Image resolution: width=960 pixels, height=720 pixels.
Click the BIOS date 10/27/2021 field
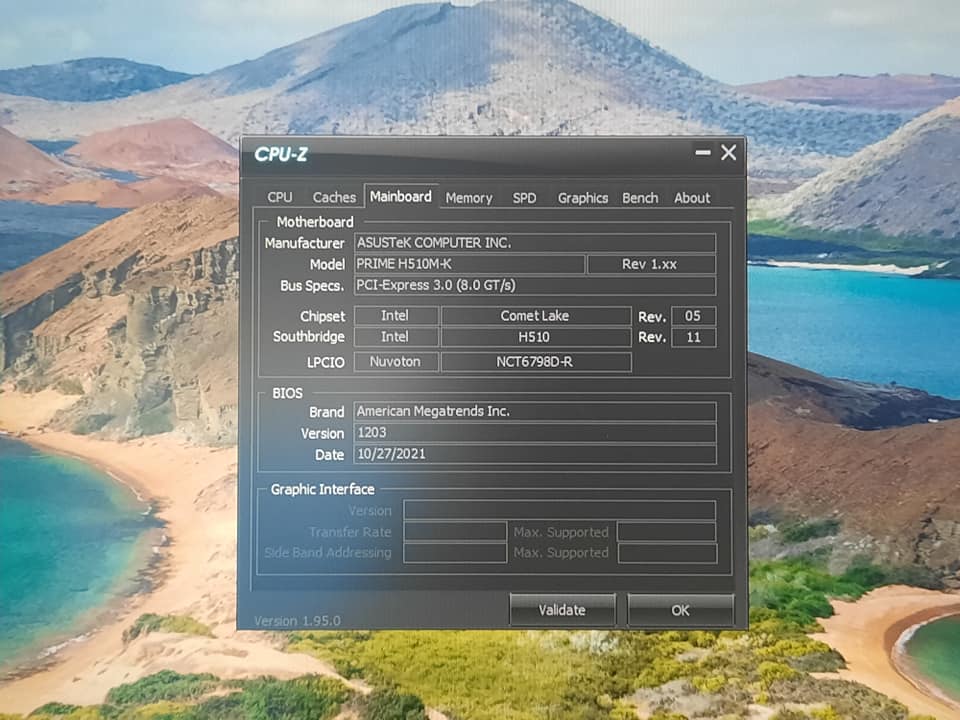(x=534, y=454)
